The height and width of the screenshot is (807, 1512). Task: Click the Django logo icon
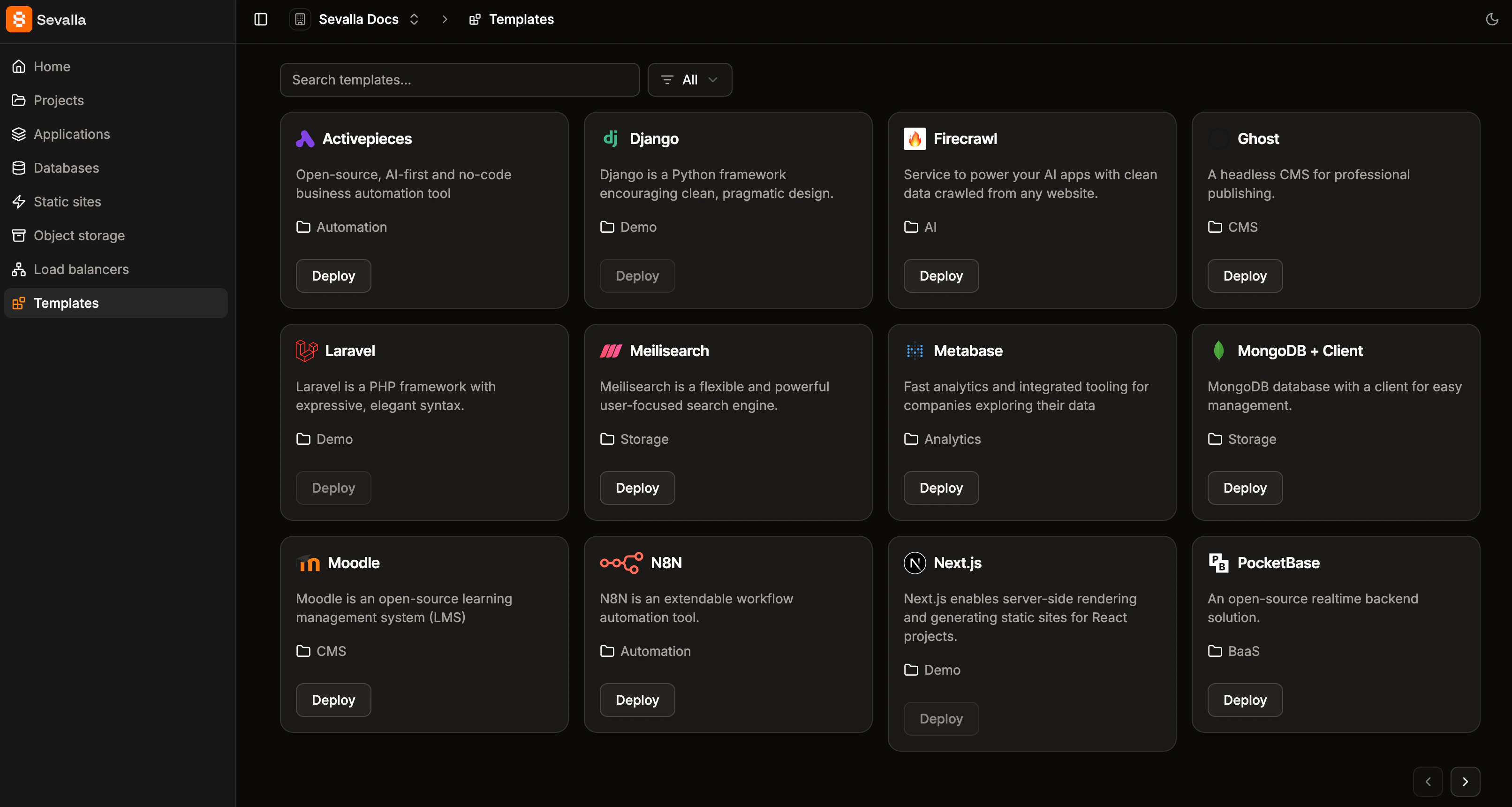coord(611,138)
